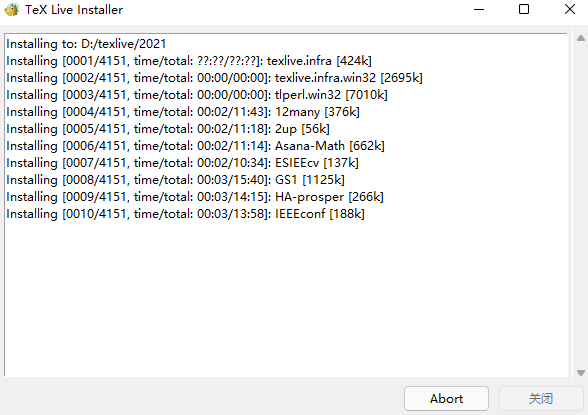Click the 12many [376k] log line
588x415 pixels.
(183, 112)
